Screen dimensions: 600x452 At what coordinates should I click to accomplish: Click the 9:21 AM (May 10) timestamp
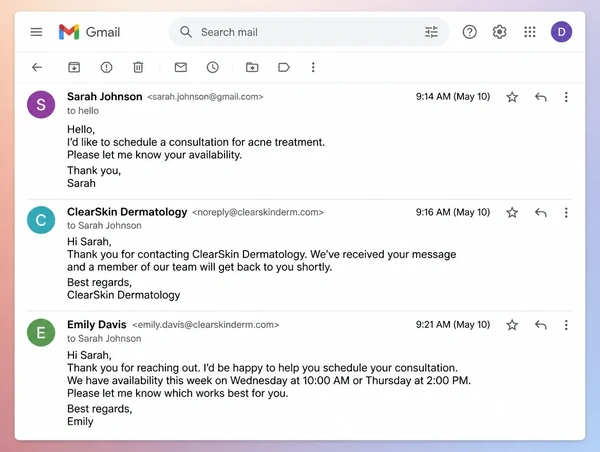453,325
